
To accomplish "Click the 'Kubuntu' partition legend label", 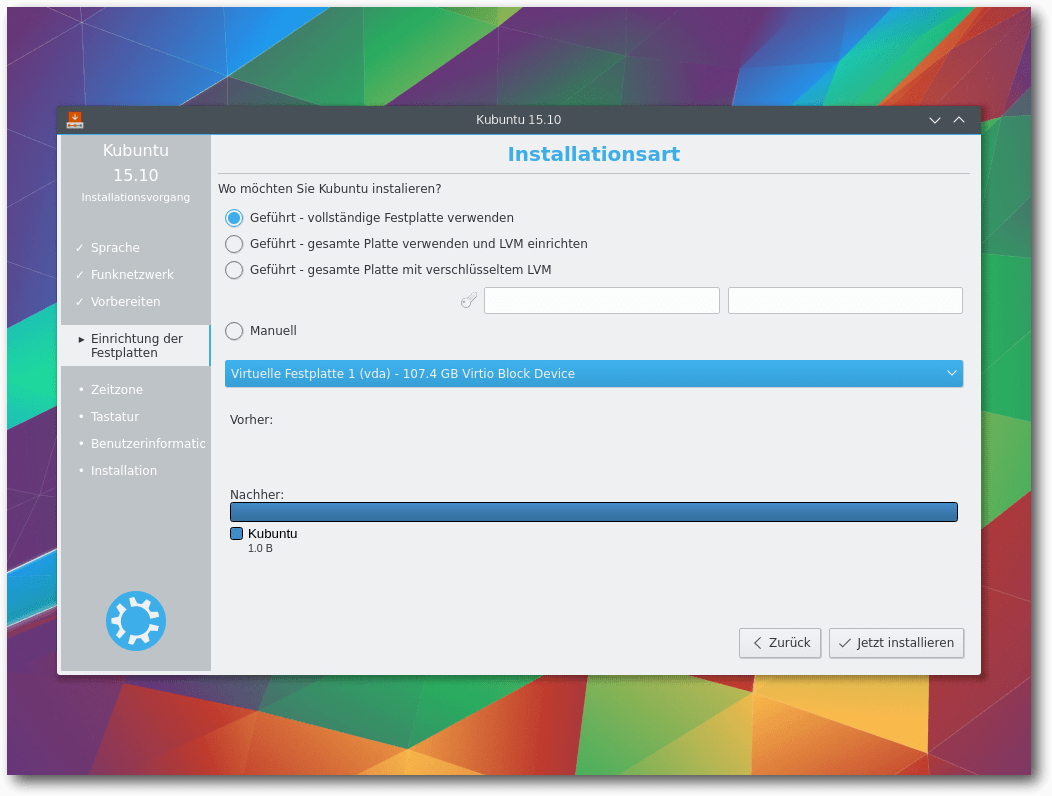I will [272, 534].
